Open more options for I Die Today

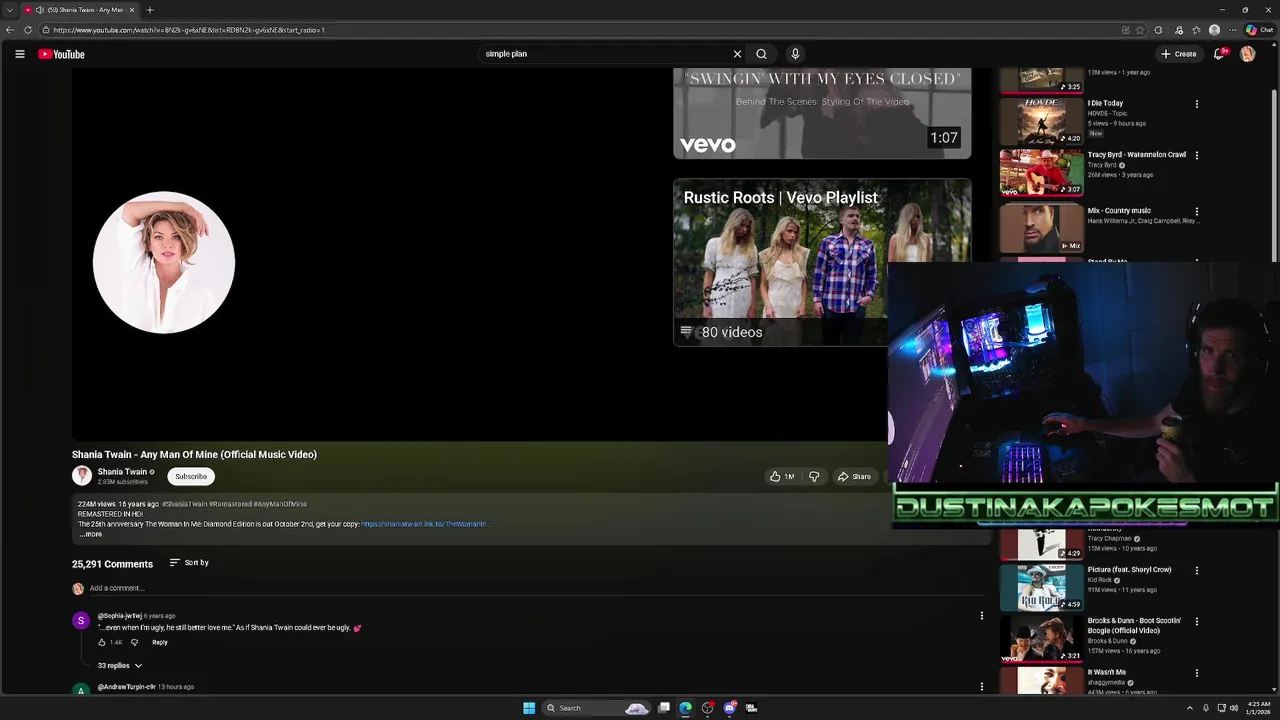[1197, 104]
